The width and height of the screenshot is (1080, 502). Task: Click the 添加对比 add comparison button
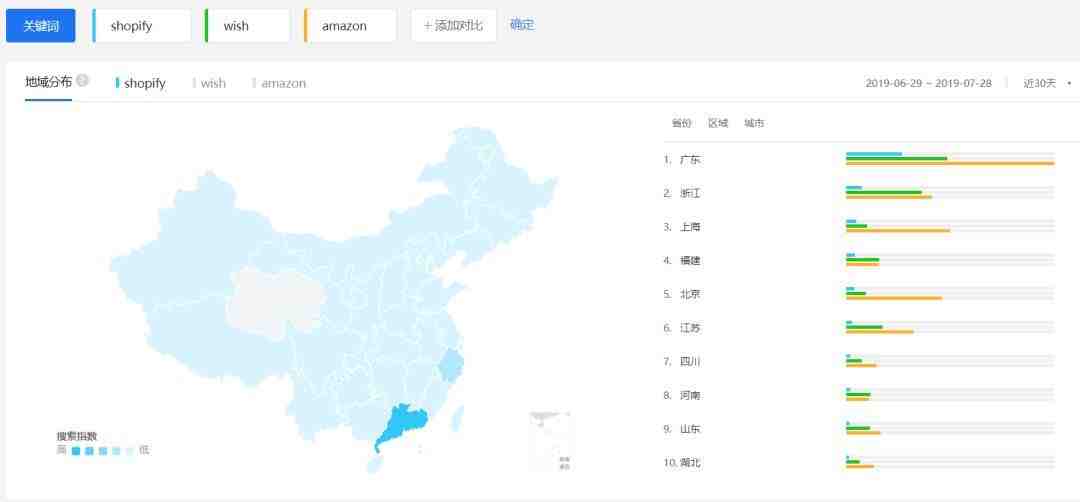[x=454, y=26]
